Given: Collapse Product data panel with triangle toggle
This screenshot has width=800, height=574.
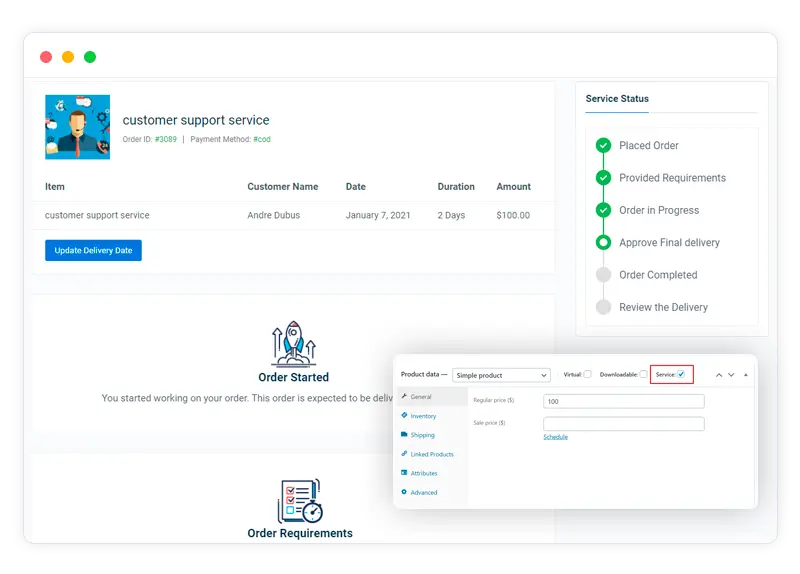Looking at the screenshot, I should (x=745, y=375).
